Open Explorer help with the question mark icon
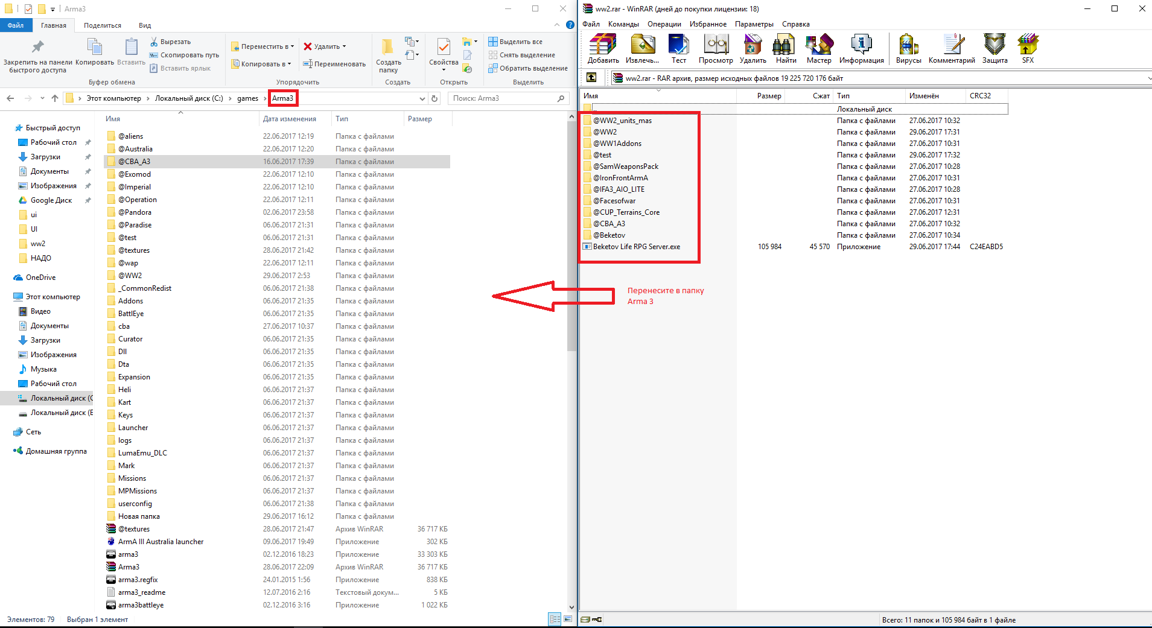1152x628 pixels. (571, 25)
